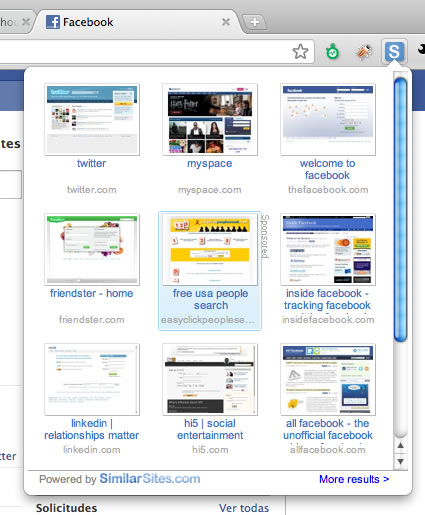The height and width of the screenshot is (515, 425).
Task: Click the orange bug extension icon
Action: [363, 52]
